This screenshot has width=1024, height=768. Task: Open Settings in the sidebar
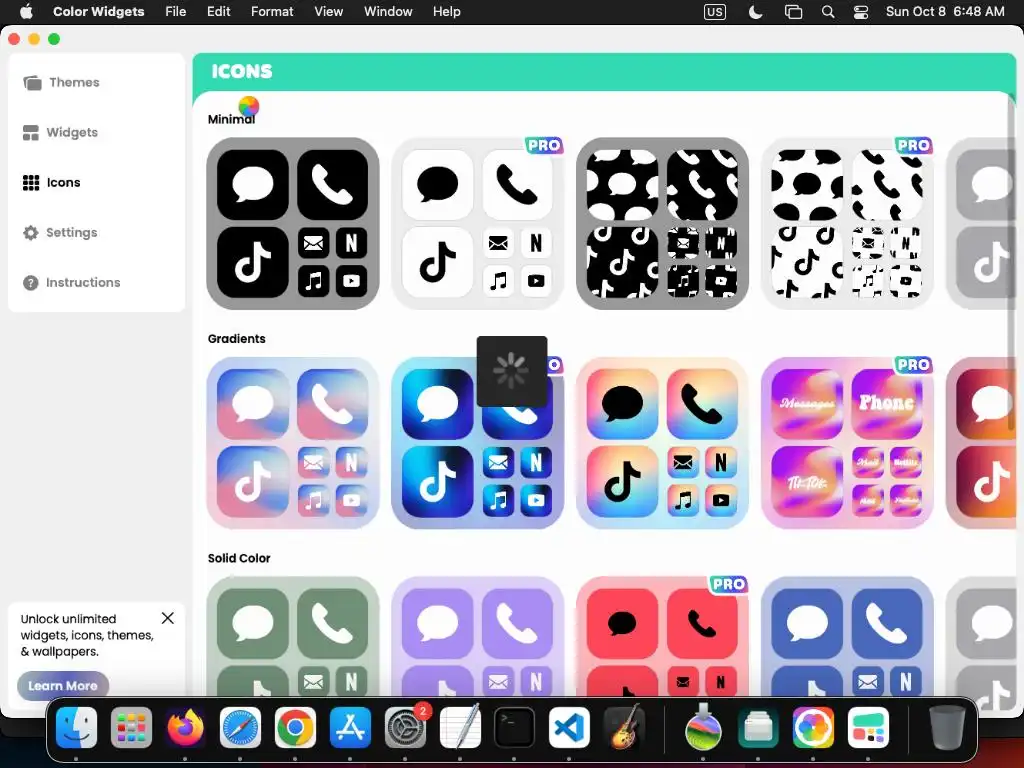tap(60, 232)
